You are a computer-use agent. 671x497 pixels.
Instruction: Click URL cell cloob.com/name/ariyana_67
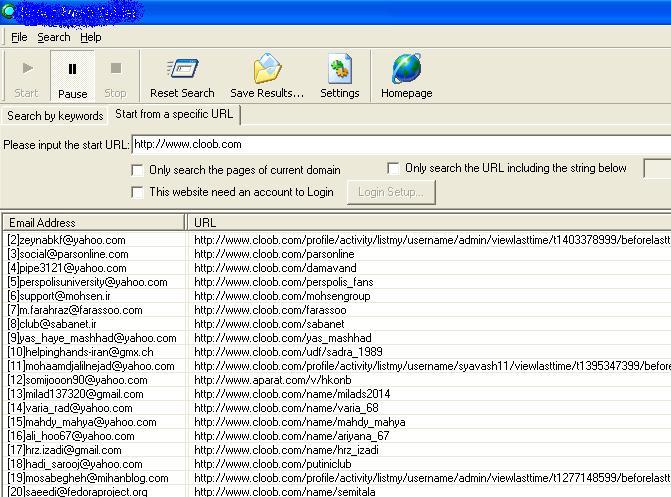click(x=292, y=436)
